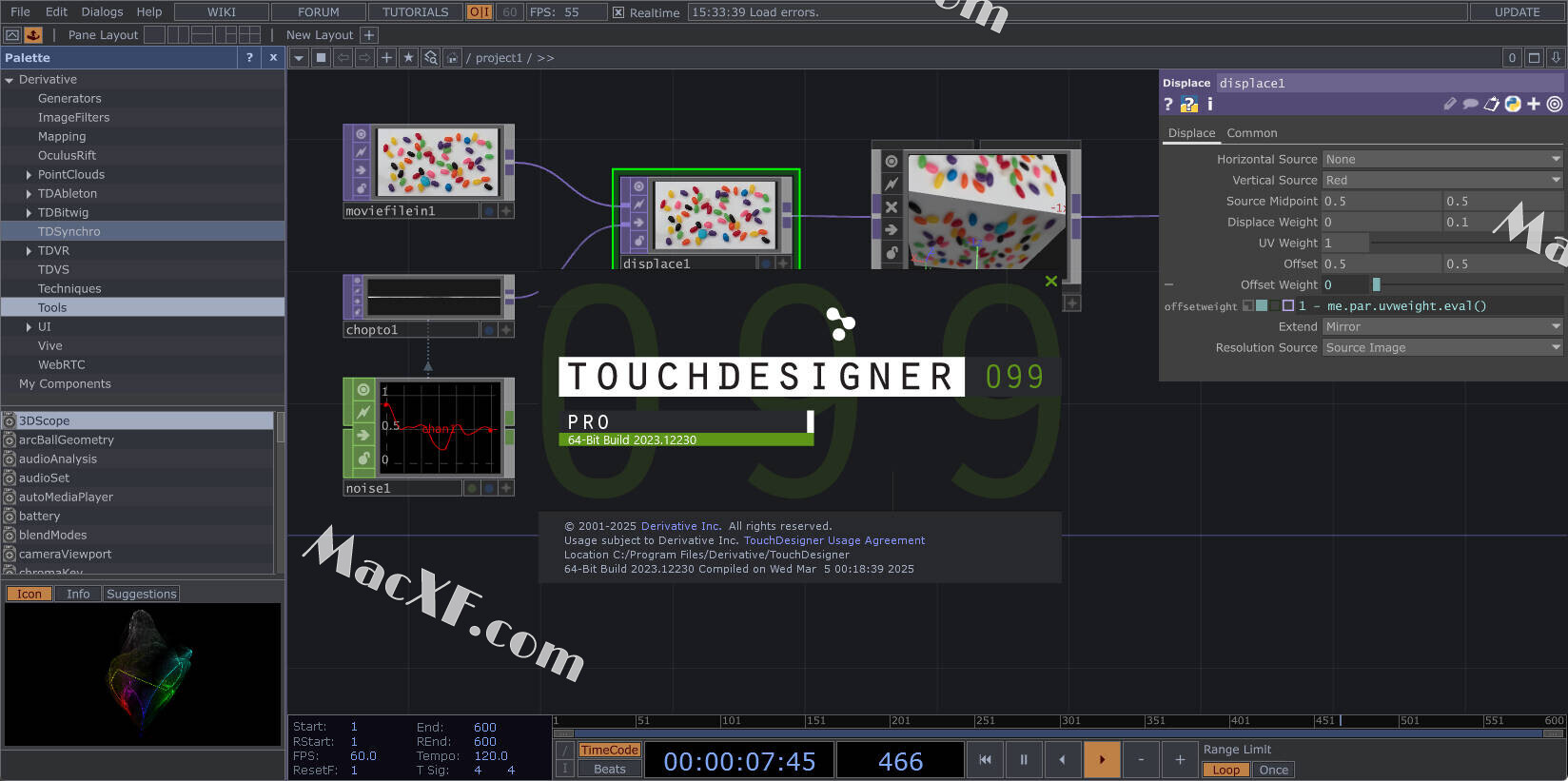
Task: Open TouchDesigner Usage Agreement link
Action: coord(834,540)
